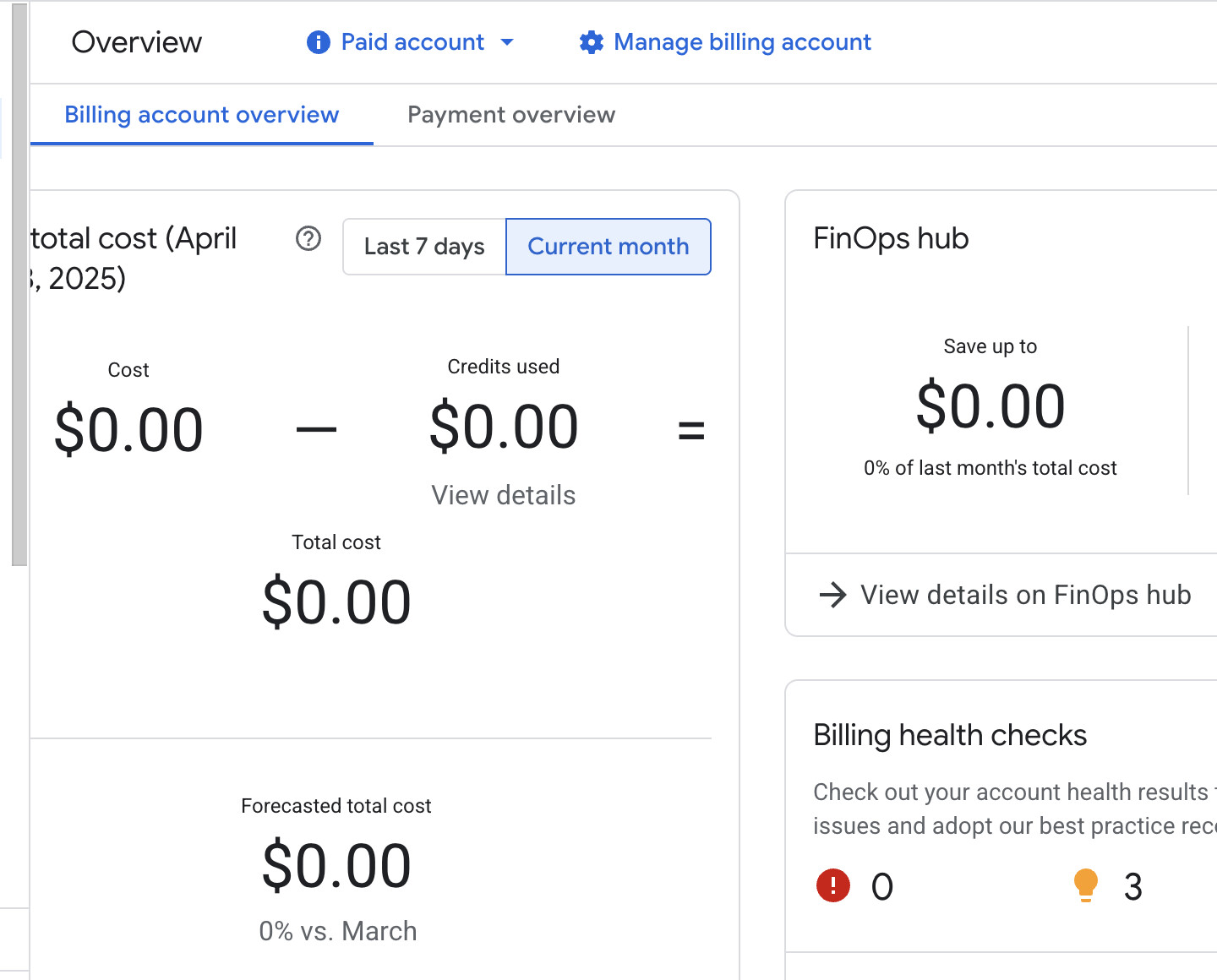1217x980 pixels.
Task: Click the arrow icon in FinOps hub card
Action: pyautogui.click(x=832, y=595)
